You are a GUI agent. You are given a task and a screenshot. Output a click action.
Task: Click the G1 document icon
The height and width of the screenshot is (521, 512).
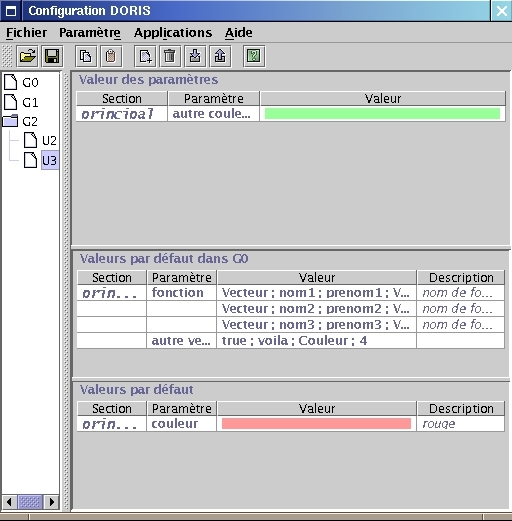[x=11, y=102]
